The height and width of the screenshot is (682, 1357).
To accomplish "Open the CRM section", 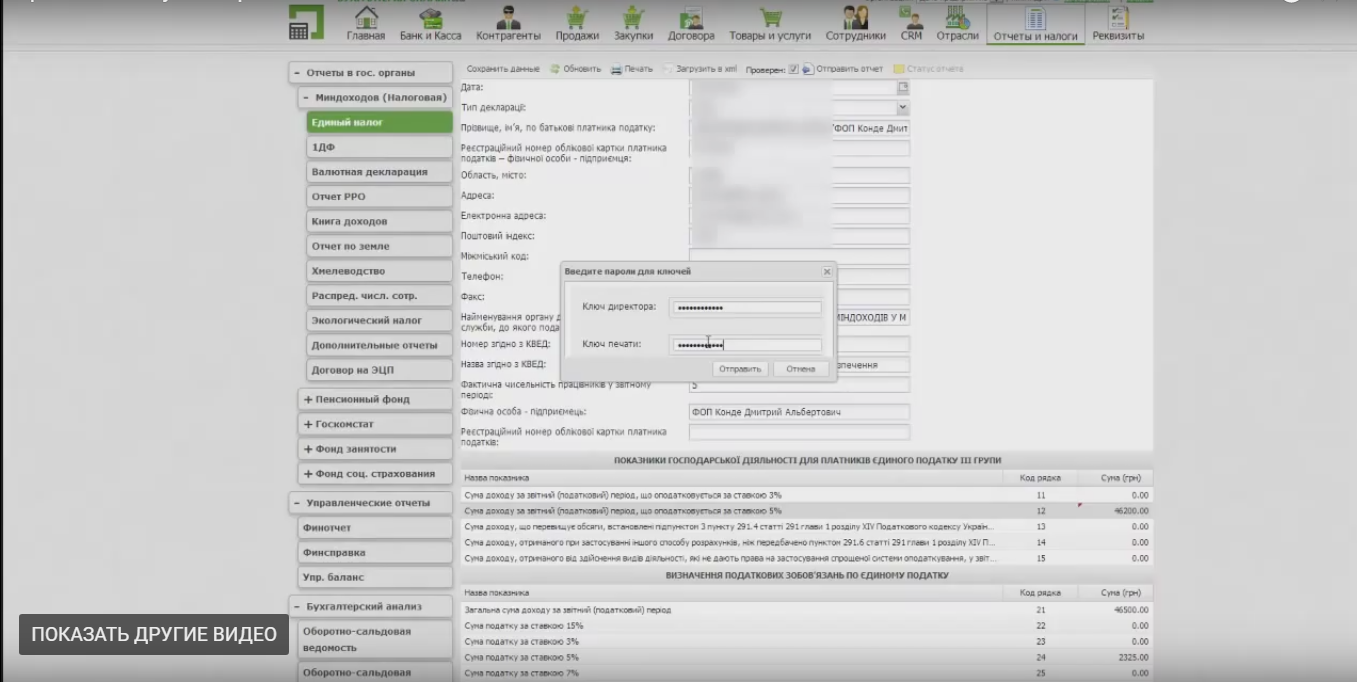I will [x=911, y=24].
